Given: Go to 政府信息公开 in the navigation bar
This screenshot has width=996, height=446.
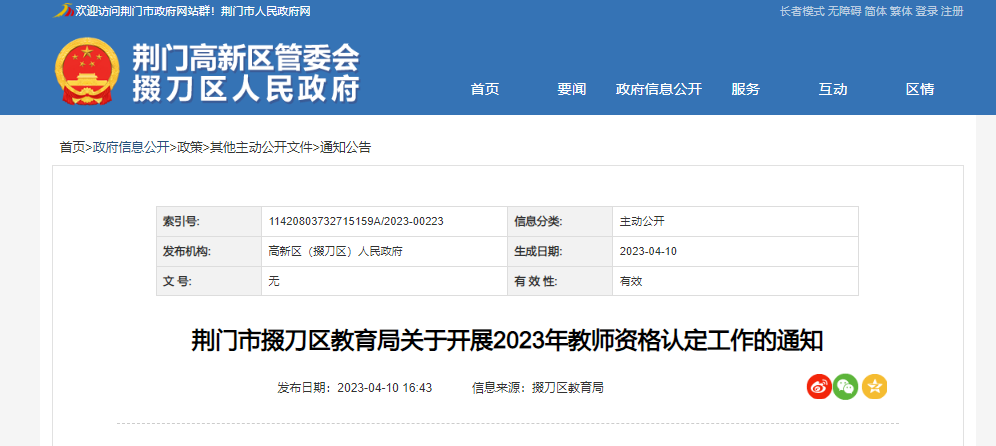Looking at the screenshot, I should click(x=659, y=90).
